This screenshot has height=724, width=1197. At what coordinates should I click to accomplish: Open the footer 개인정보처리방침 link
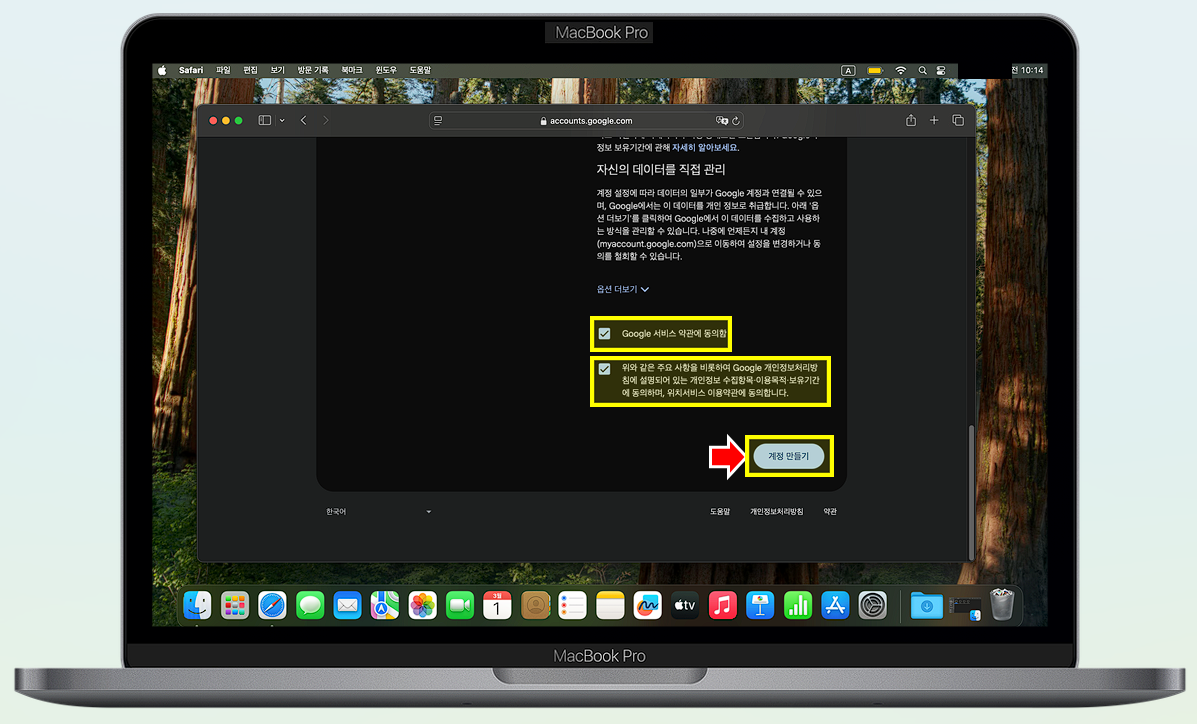[776, 512]
